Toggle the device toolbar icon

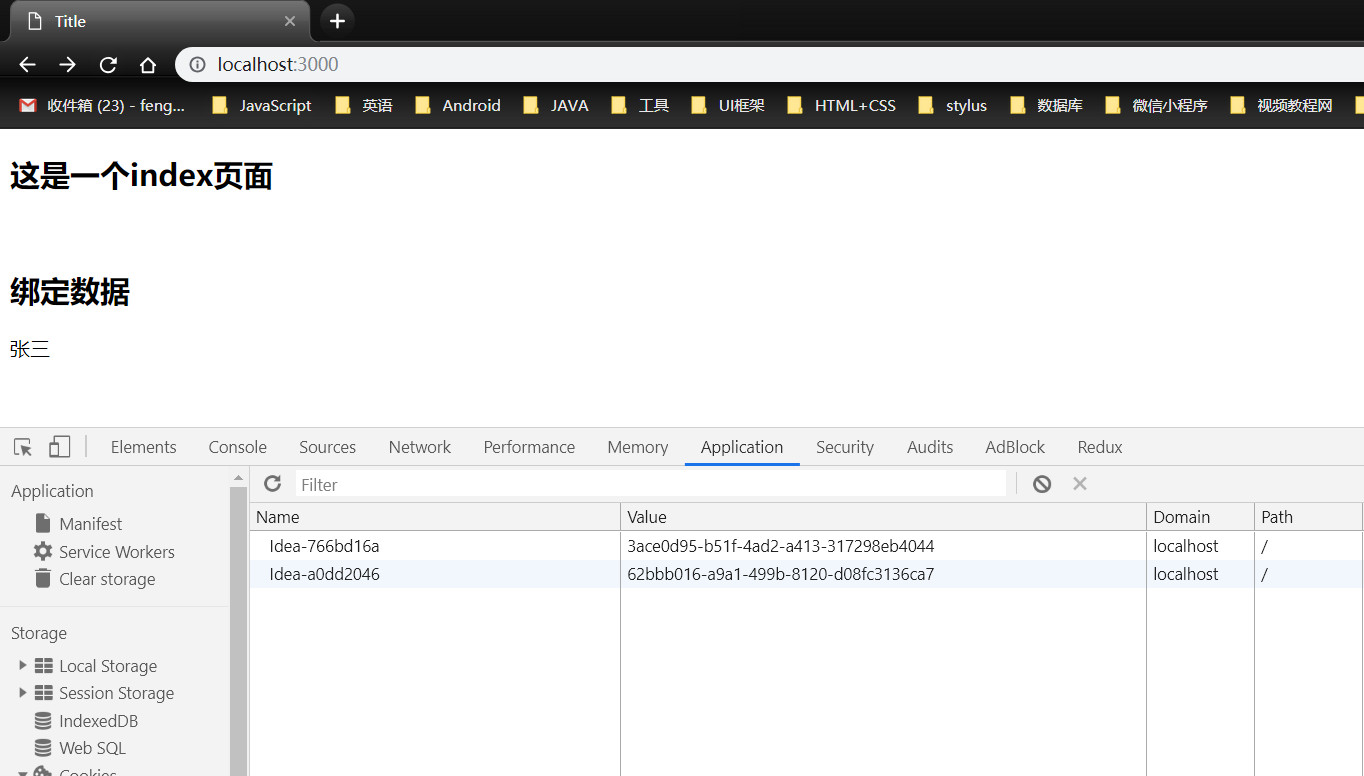[x=59, y=447]
